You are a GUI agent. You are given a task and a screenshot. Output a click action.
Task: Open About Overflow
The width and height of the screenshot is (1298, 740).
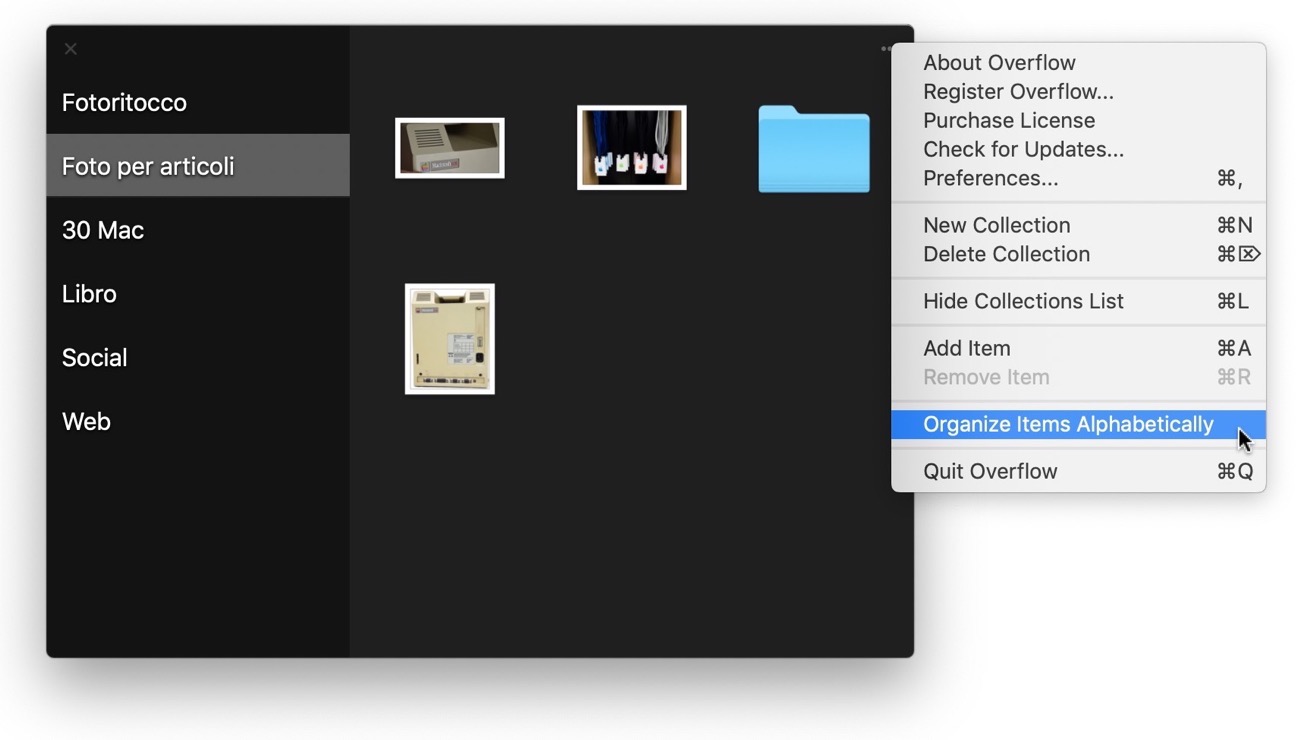999,62
